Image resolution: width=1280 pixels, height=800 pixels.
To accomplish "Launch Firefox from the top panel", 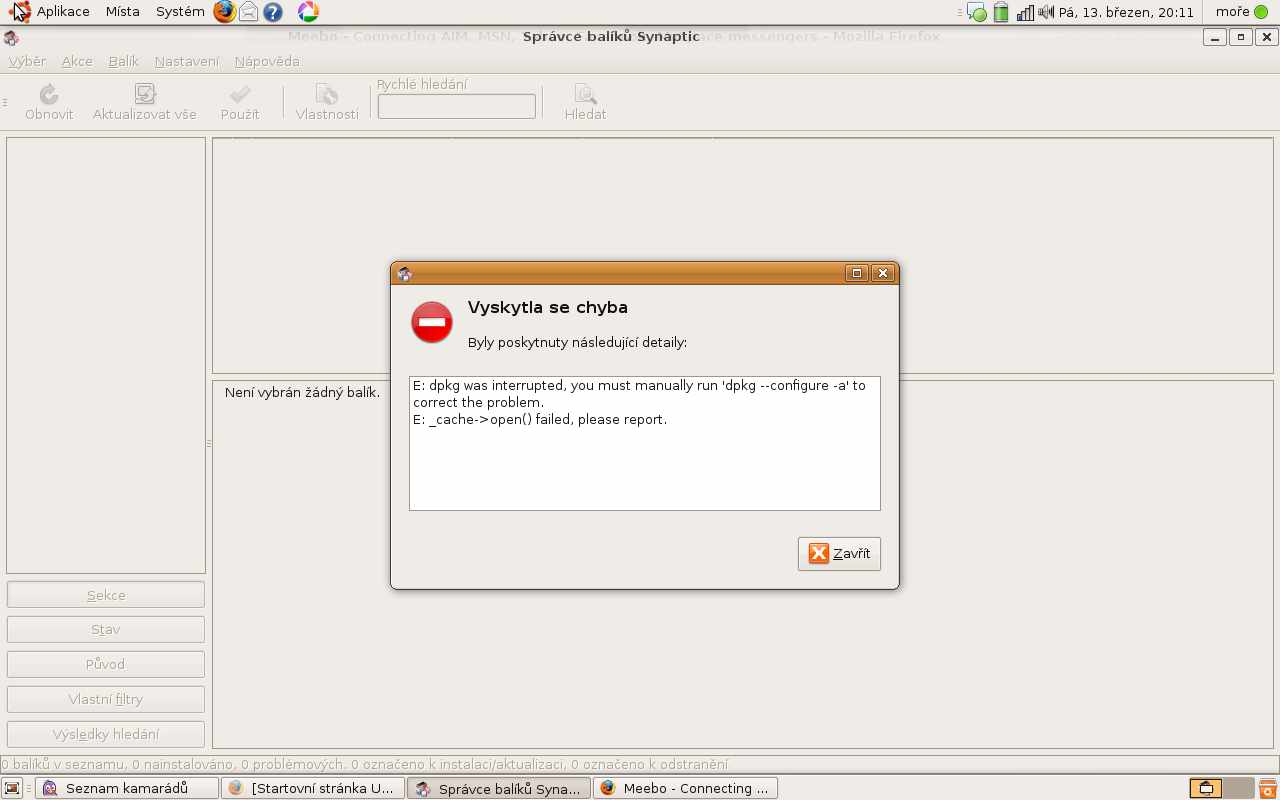I will [x=225, y=12].
